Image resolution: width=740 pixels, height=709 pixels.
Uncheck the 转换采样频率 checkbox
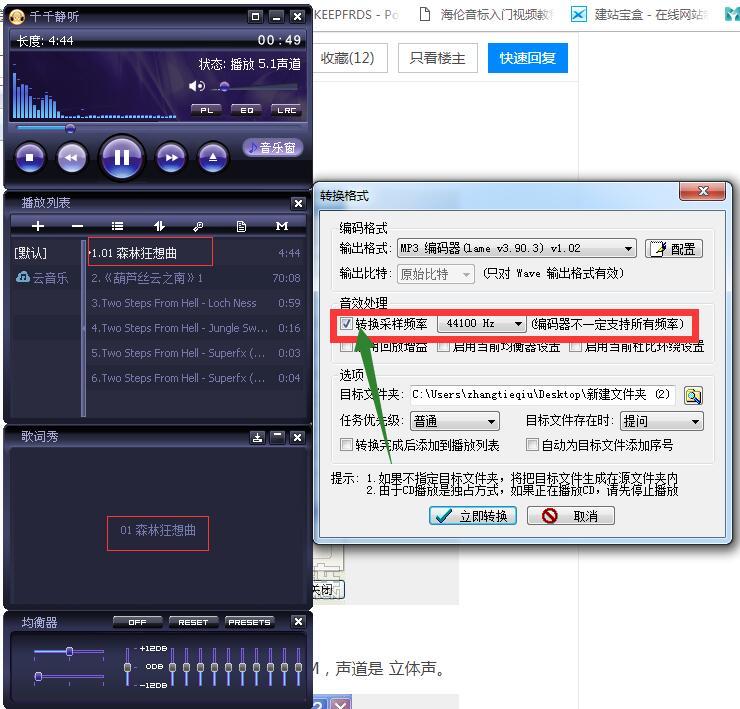(346, 324)
